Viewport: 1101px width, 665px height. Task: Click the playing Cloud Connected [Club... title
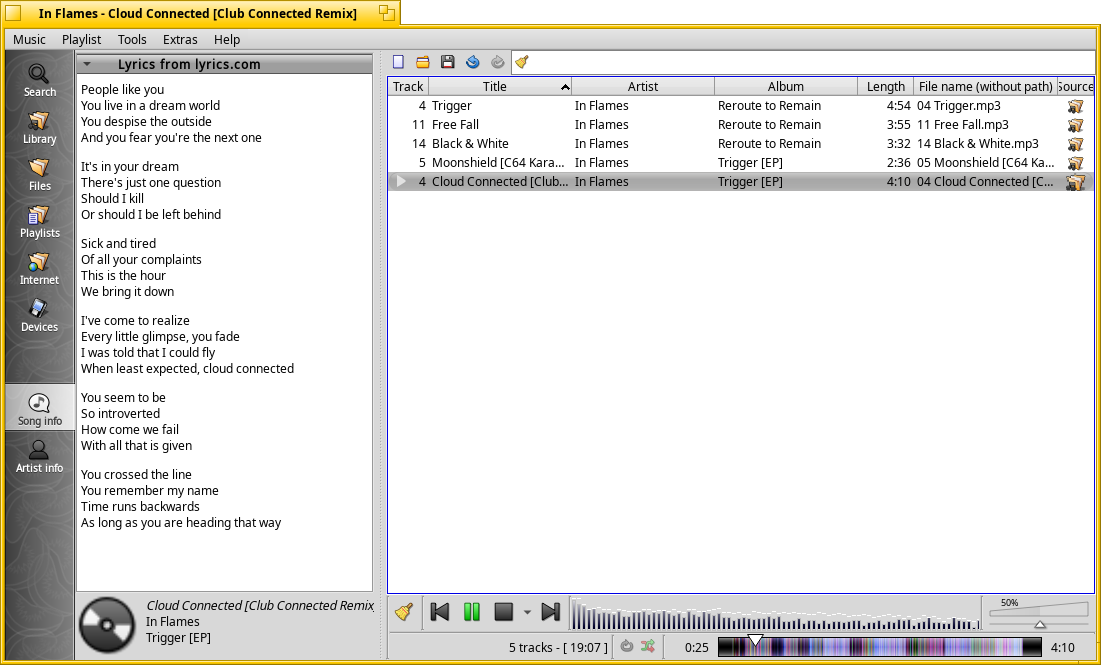(500, 182)
